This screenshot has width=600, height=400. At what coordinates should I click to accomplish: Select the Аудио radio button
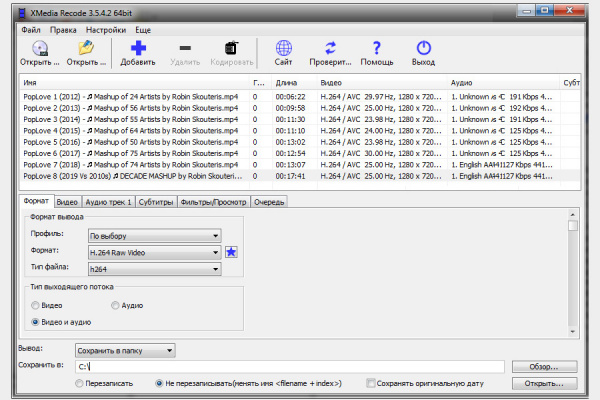click(115, 305)
